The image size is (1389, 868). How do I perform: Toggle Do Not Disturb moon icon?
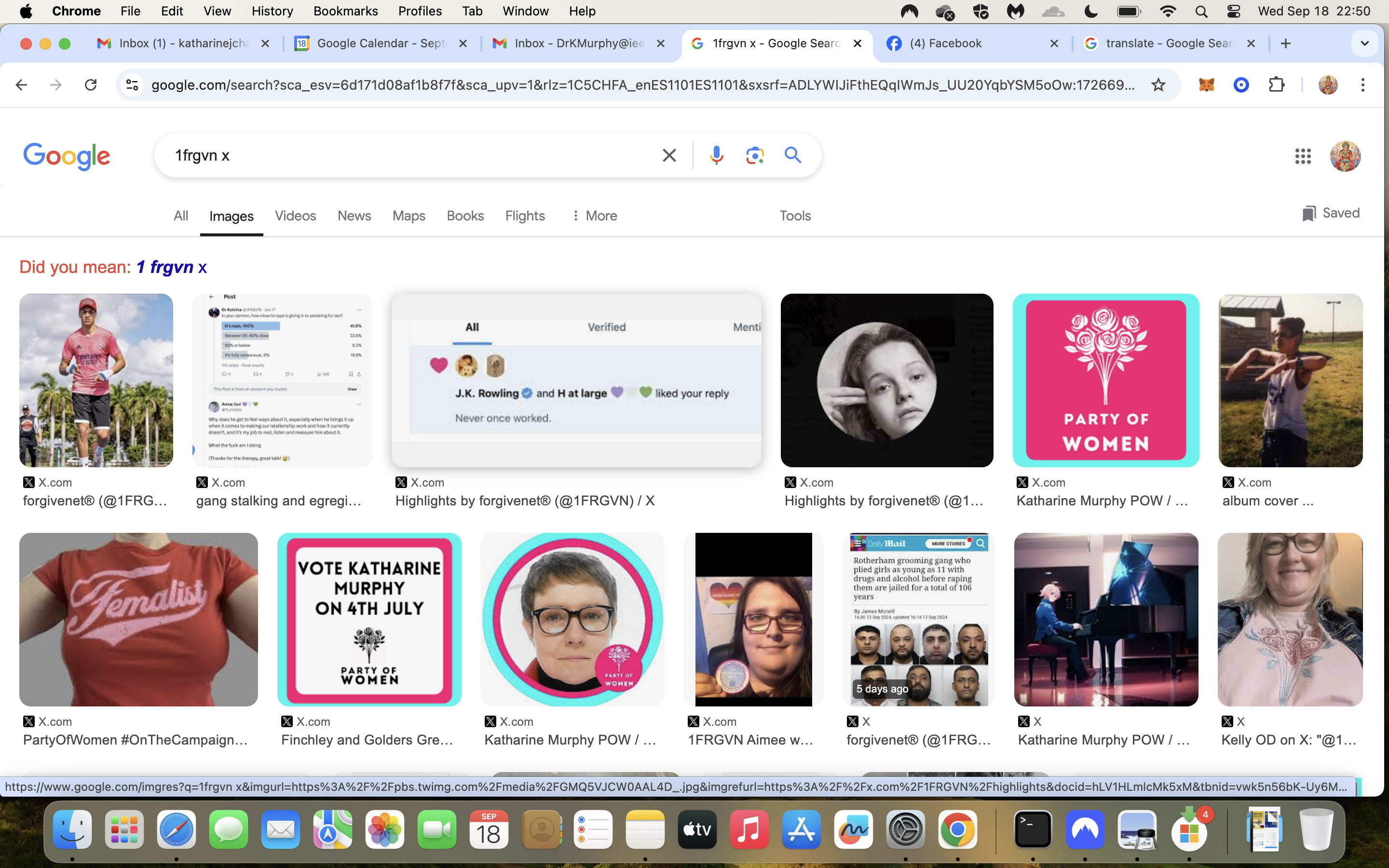click(1091, 12)
